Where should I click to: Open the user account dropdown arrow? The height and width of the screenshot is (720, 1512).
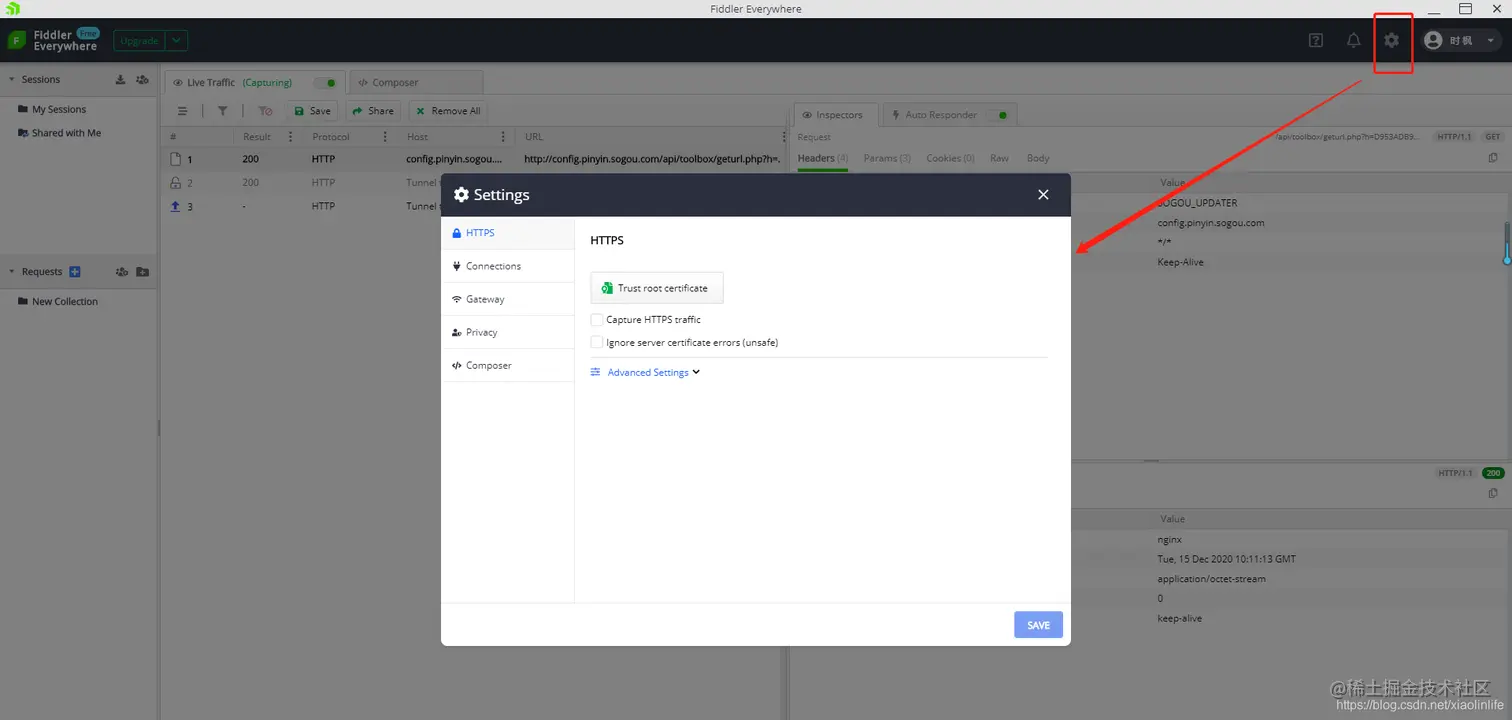coord(1491,41)
